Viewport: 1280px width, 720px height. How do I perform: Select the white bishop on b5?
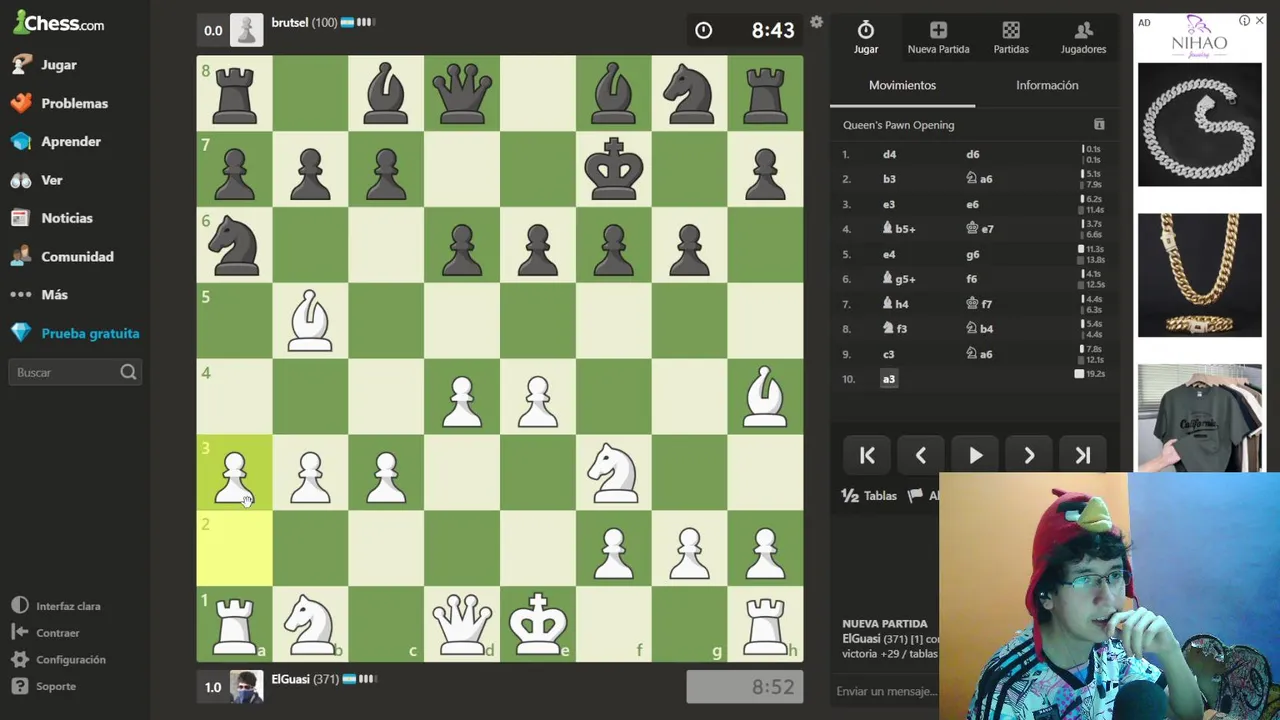pyautogui.click(x=310, y=320)
